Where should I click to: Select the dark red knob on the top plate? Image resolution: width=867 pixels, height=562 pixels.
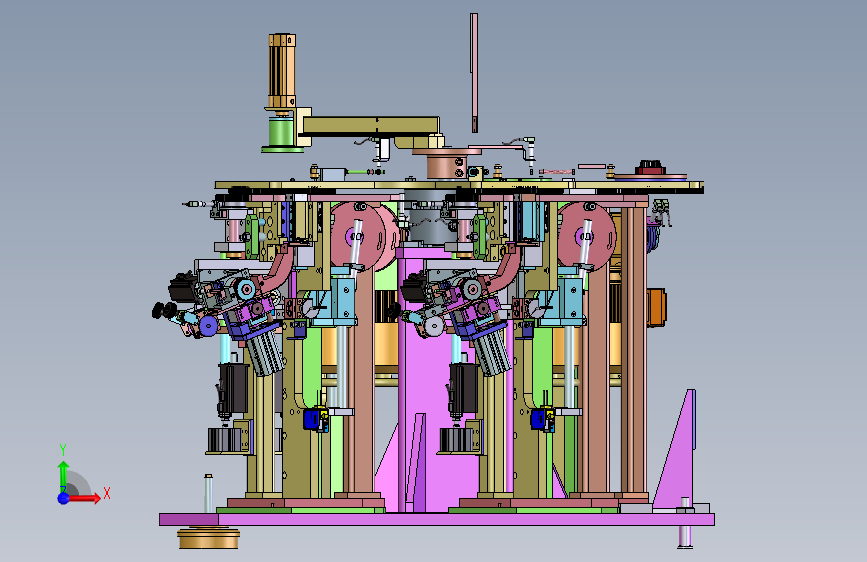(x=650, y=167)
